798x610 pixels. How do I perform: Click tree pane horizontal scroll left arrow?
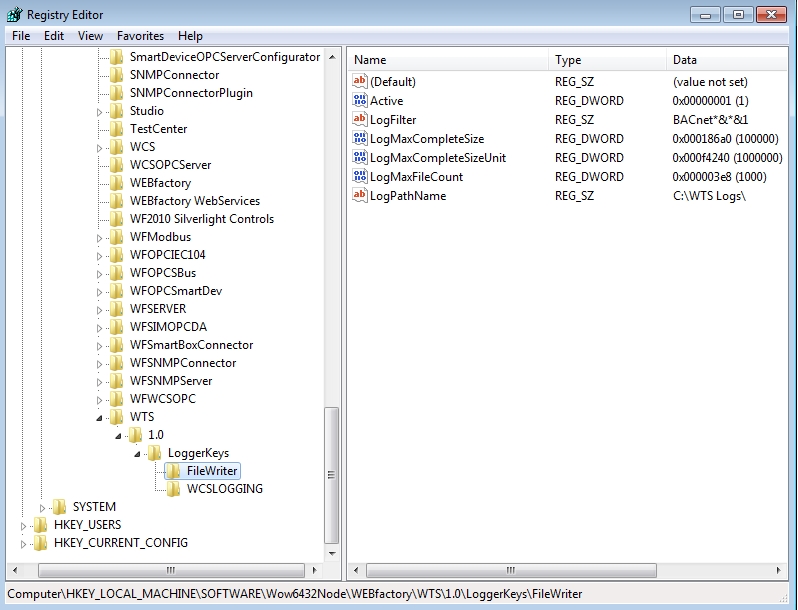point(15,570)
